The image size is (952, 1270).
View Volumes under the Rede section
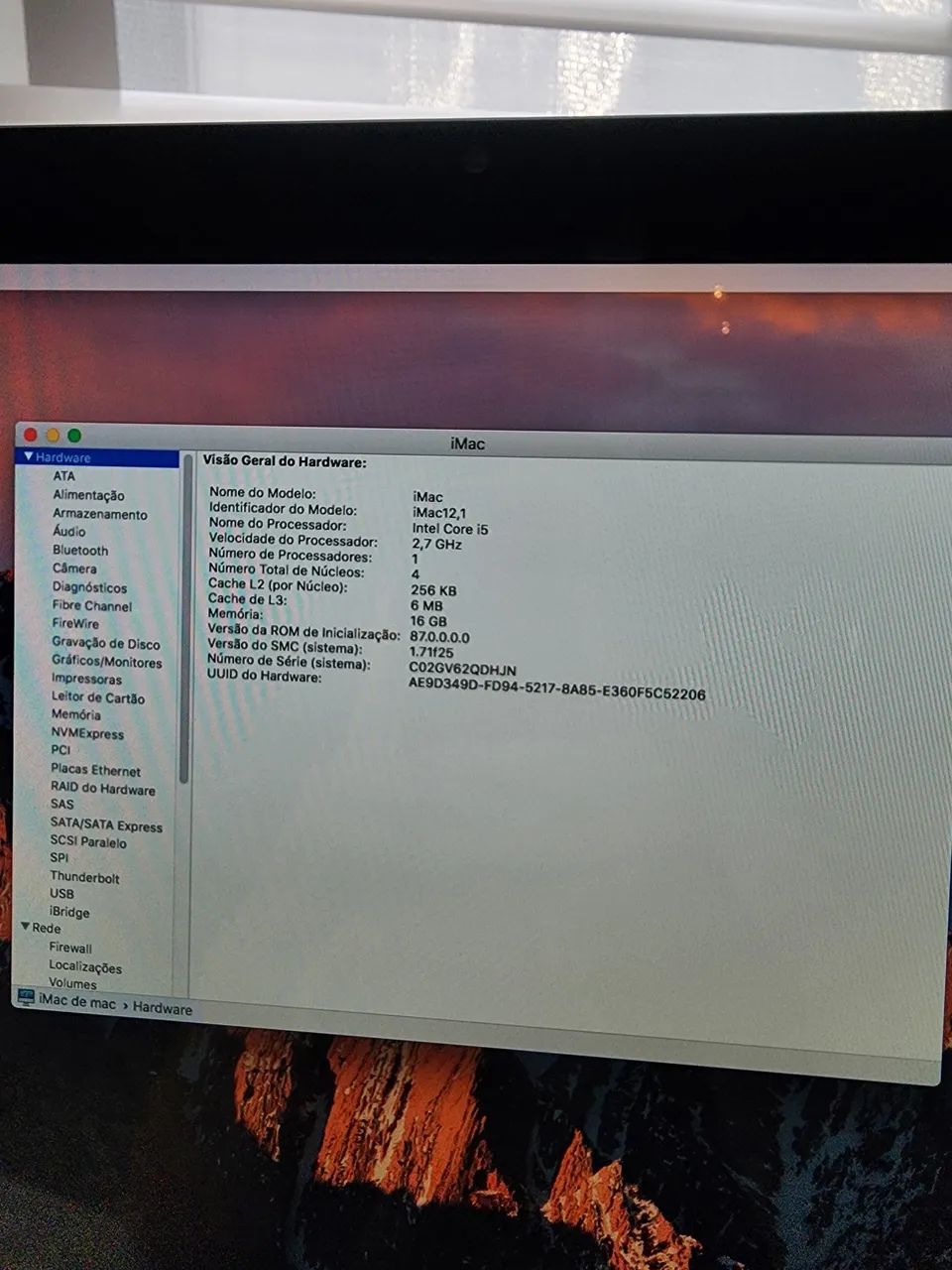coord(72,983)
